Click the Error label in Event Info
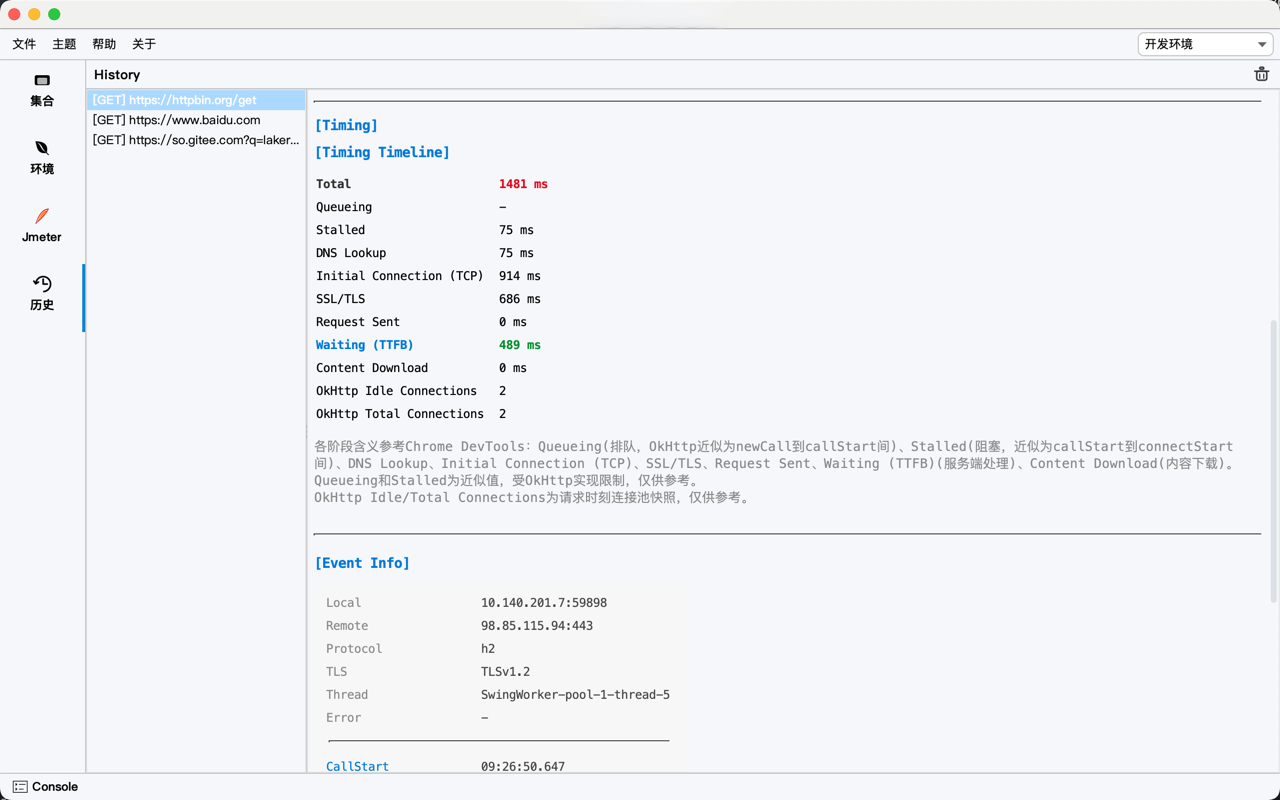This screenshot has width=1280, height=800. click(x=344, y=718)
